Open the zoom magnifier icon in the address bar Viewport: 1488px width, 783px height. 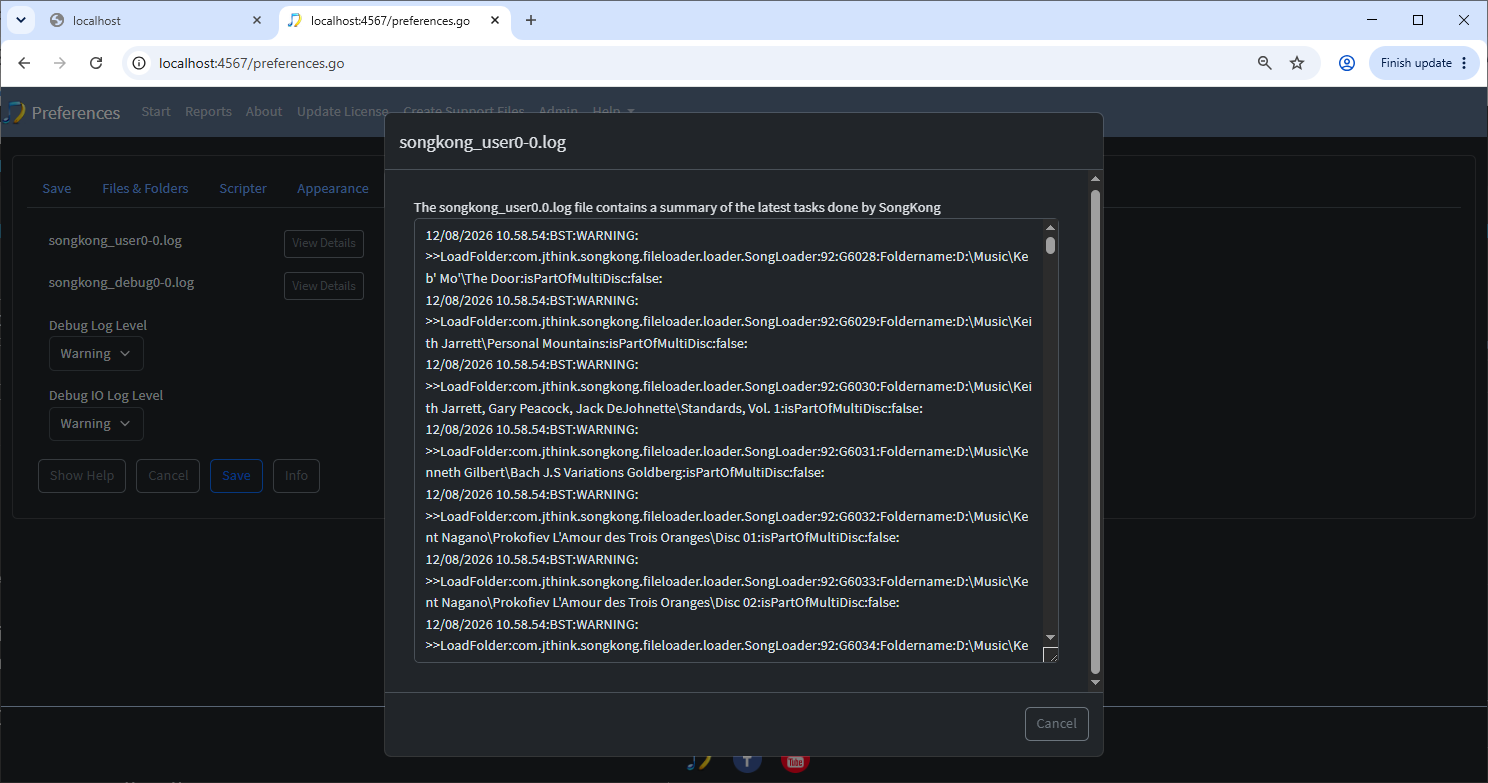click(x=1265, y=63)
